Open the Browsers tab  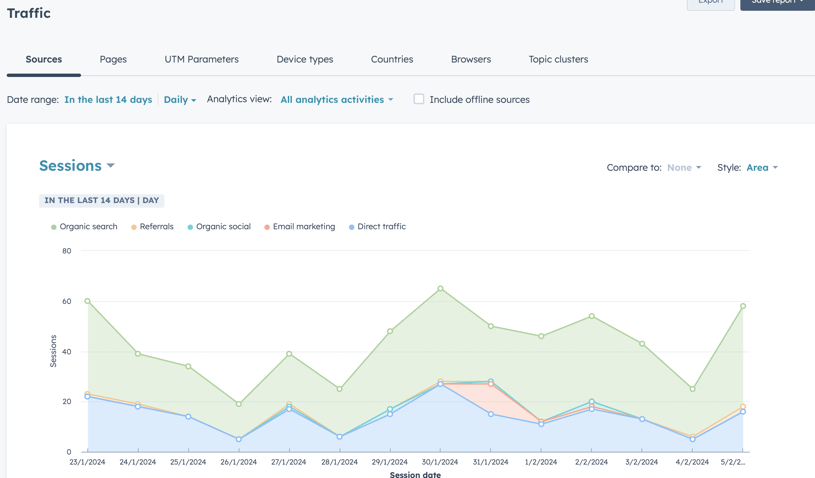(x=471, y=59)
